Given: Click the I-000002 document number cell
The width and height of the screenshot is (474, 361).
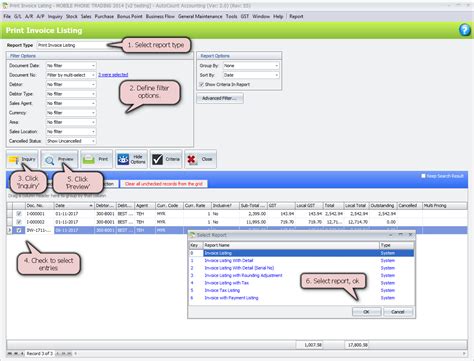Looking at the screenshot, I should click(x=39, y=222).
